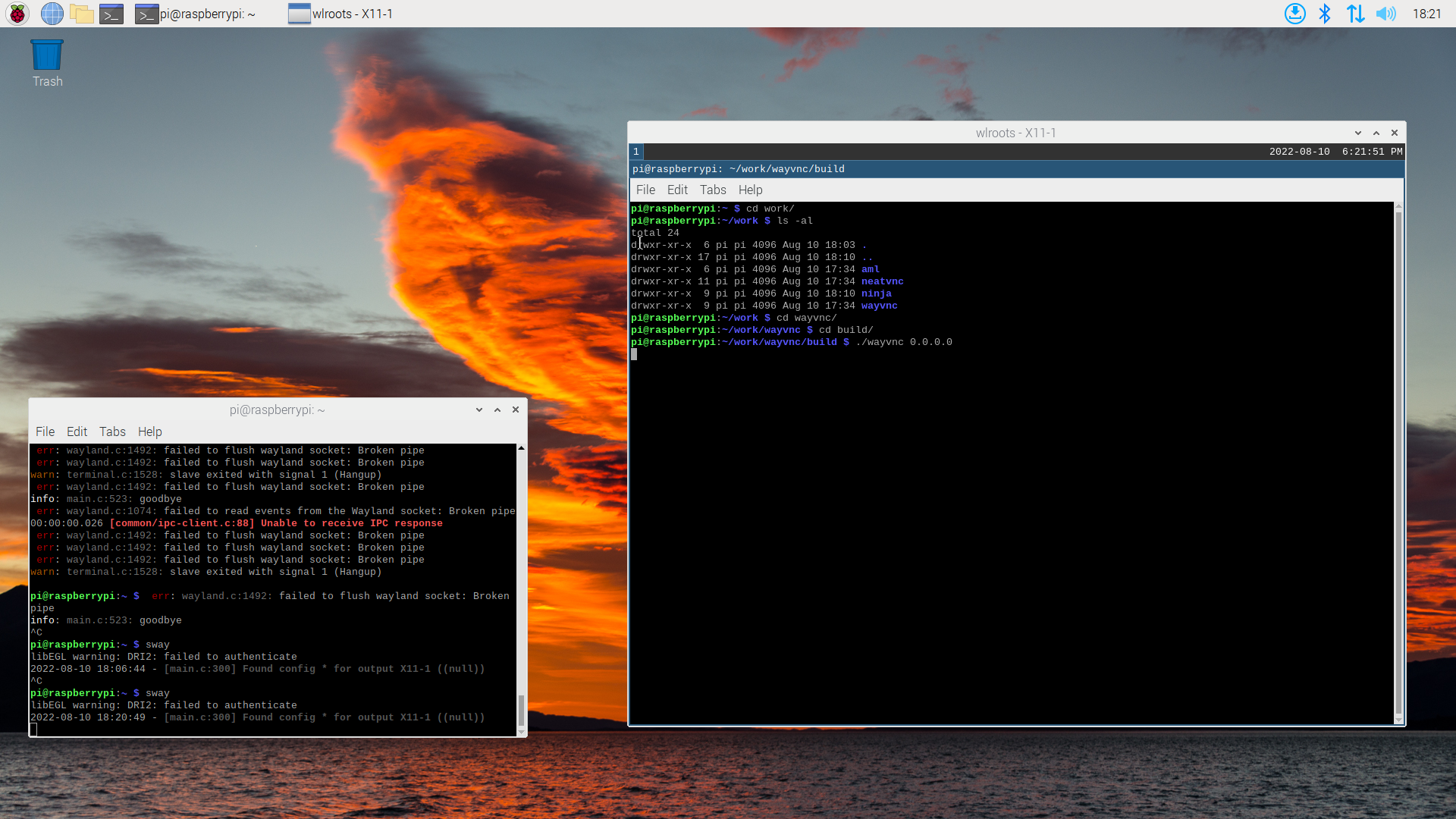1456x819 pixels.
Task: Launch terminal from taskbar launcher icon
Action: (111, 14)
